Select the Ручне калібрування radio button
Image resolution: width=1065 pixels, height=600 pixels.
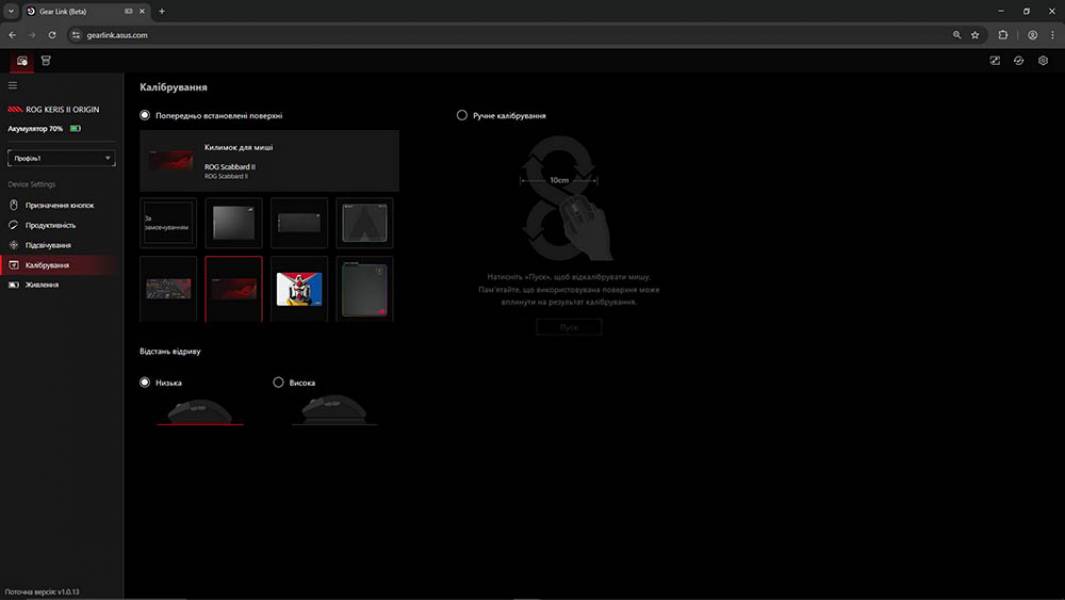[462, 115]
